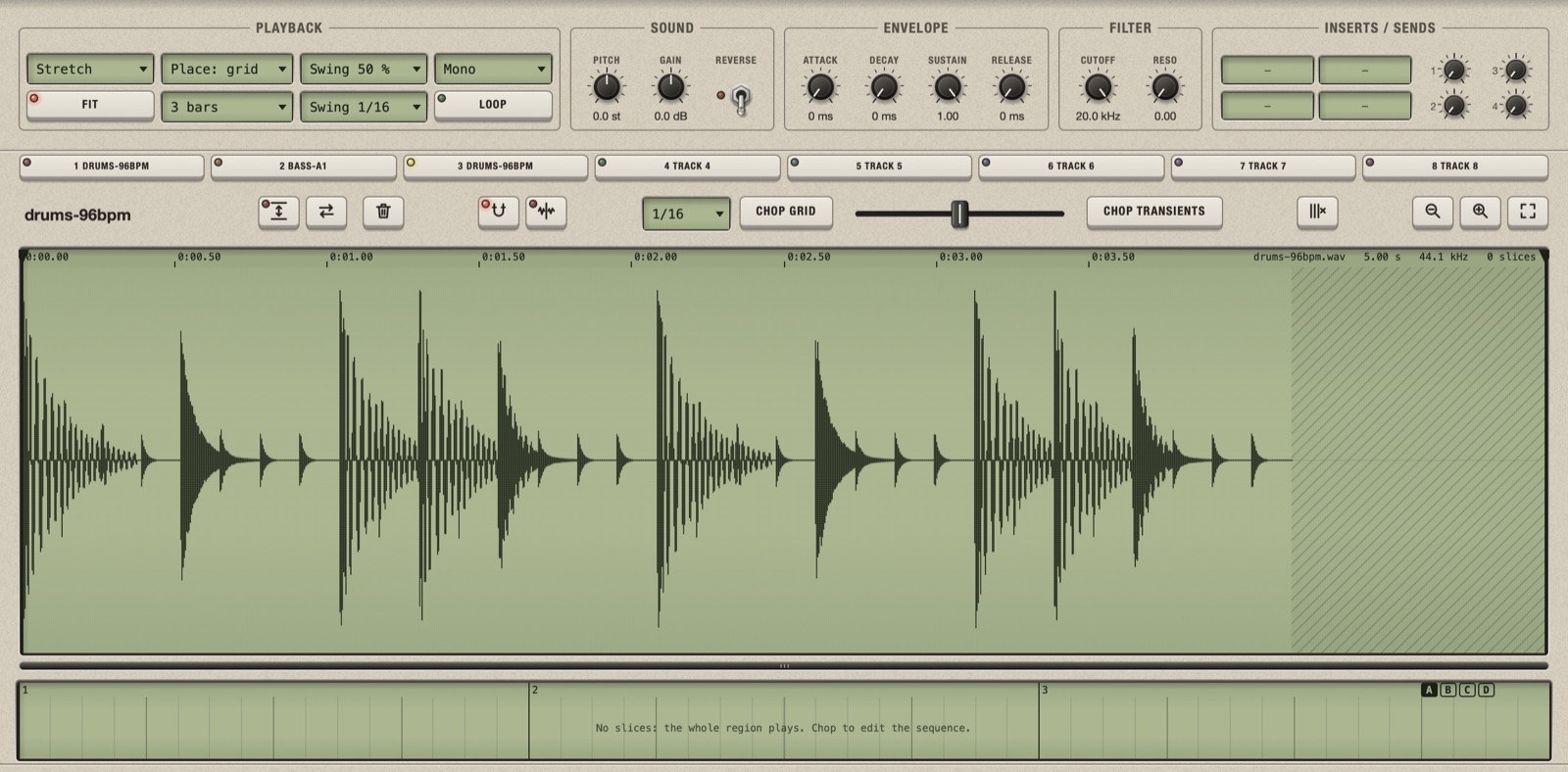
Task: Click the swap arrows icon button
Action: pyautogui.click(x=326, y=212)
